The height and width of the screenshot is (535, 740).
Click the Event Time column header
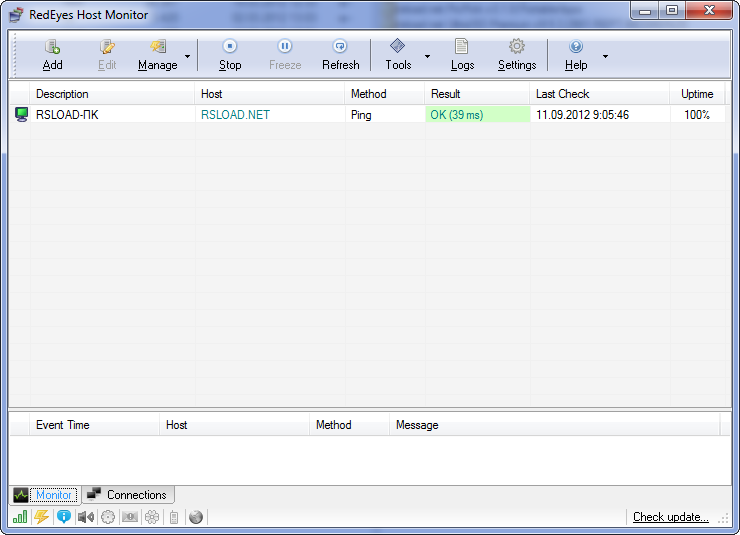94,425
